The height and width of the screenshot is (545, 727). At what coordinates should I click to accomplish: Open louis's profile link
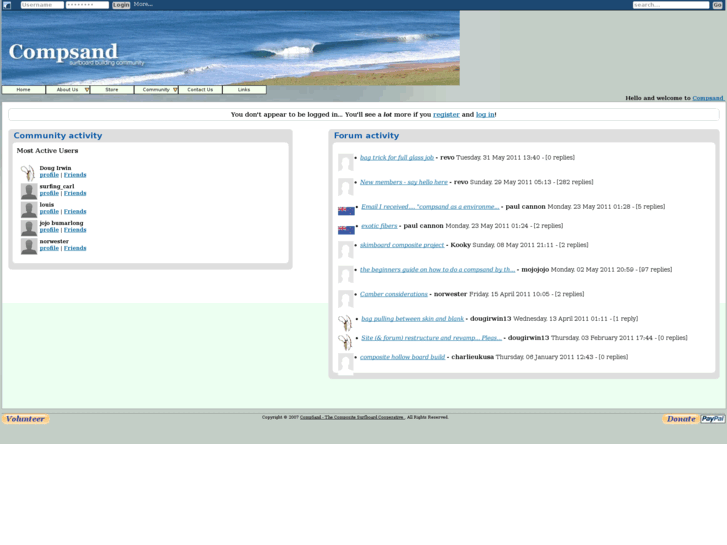pyautogui.click(x=49, y=212)
